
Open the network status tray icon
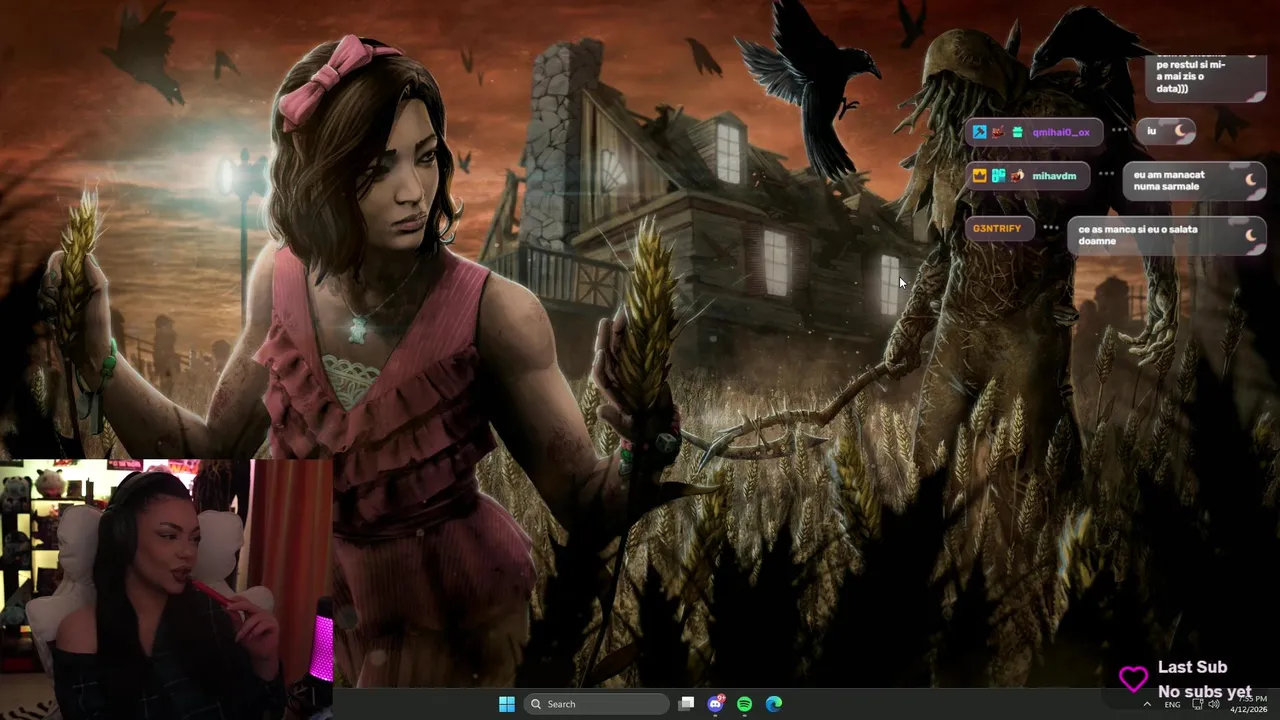(x=1198, y=704)
